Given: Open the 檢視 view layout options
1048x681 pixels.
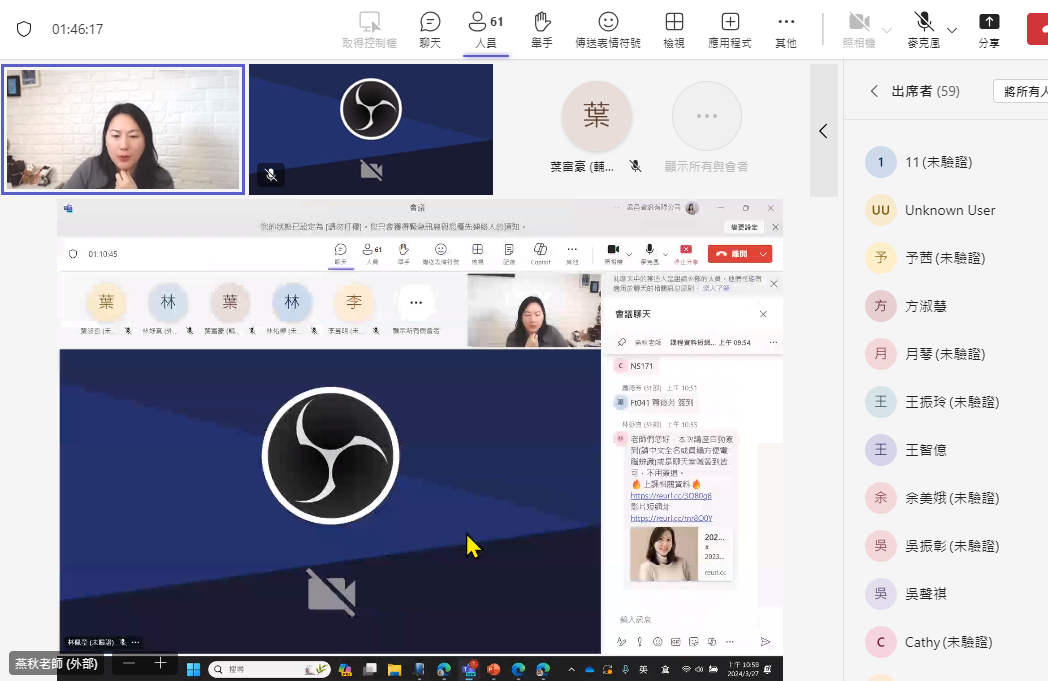Looking at the screenshot, I should tap(674, 30).
